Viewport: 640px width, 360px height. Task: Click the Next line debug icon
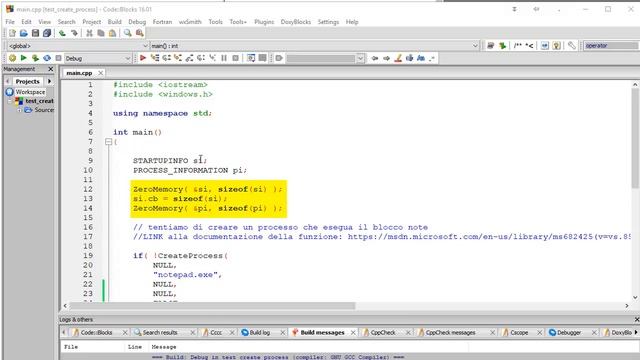tap(166, 58)
